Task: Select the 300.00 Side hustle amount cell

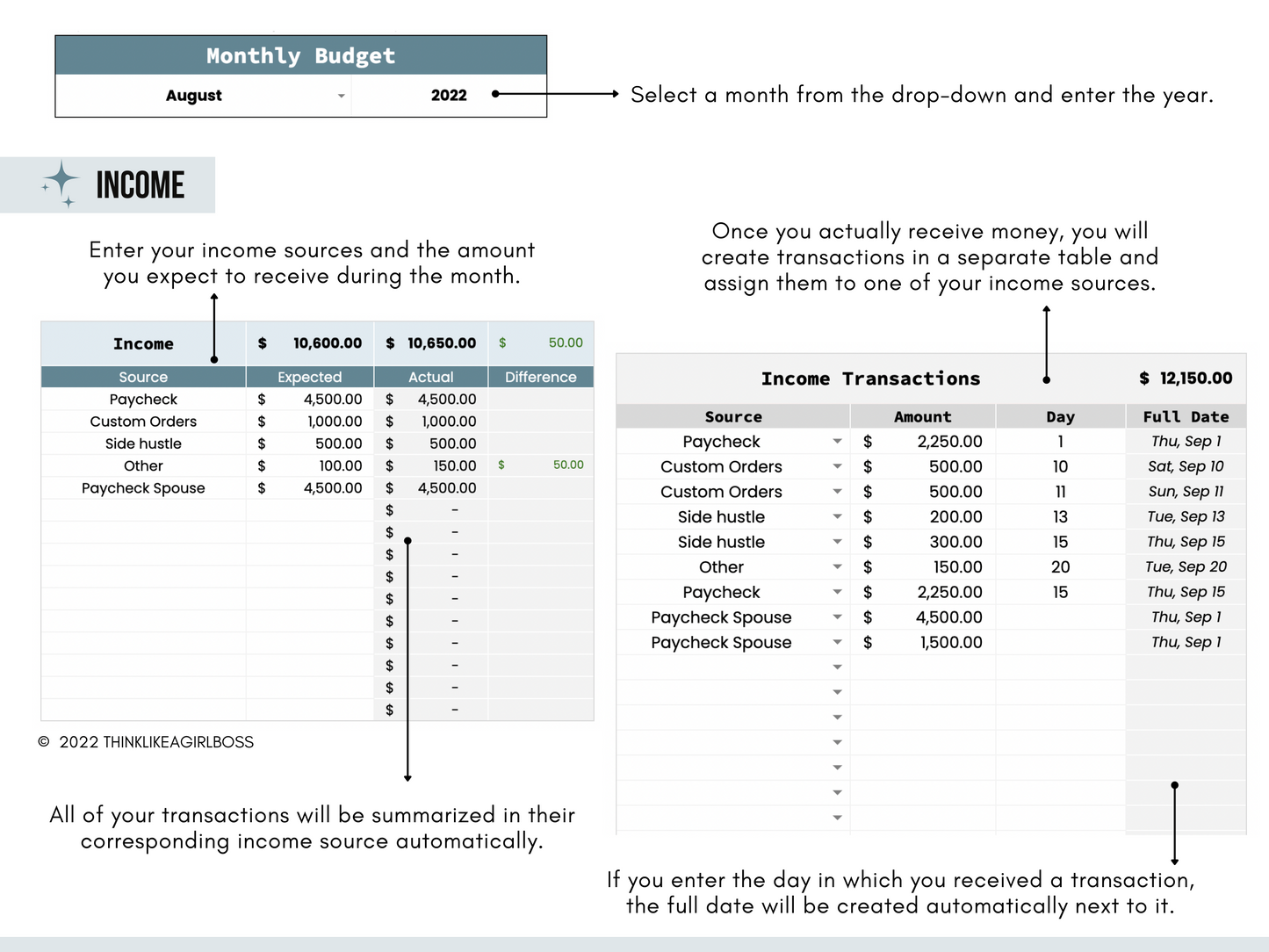Action: pos(955,543)
